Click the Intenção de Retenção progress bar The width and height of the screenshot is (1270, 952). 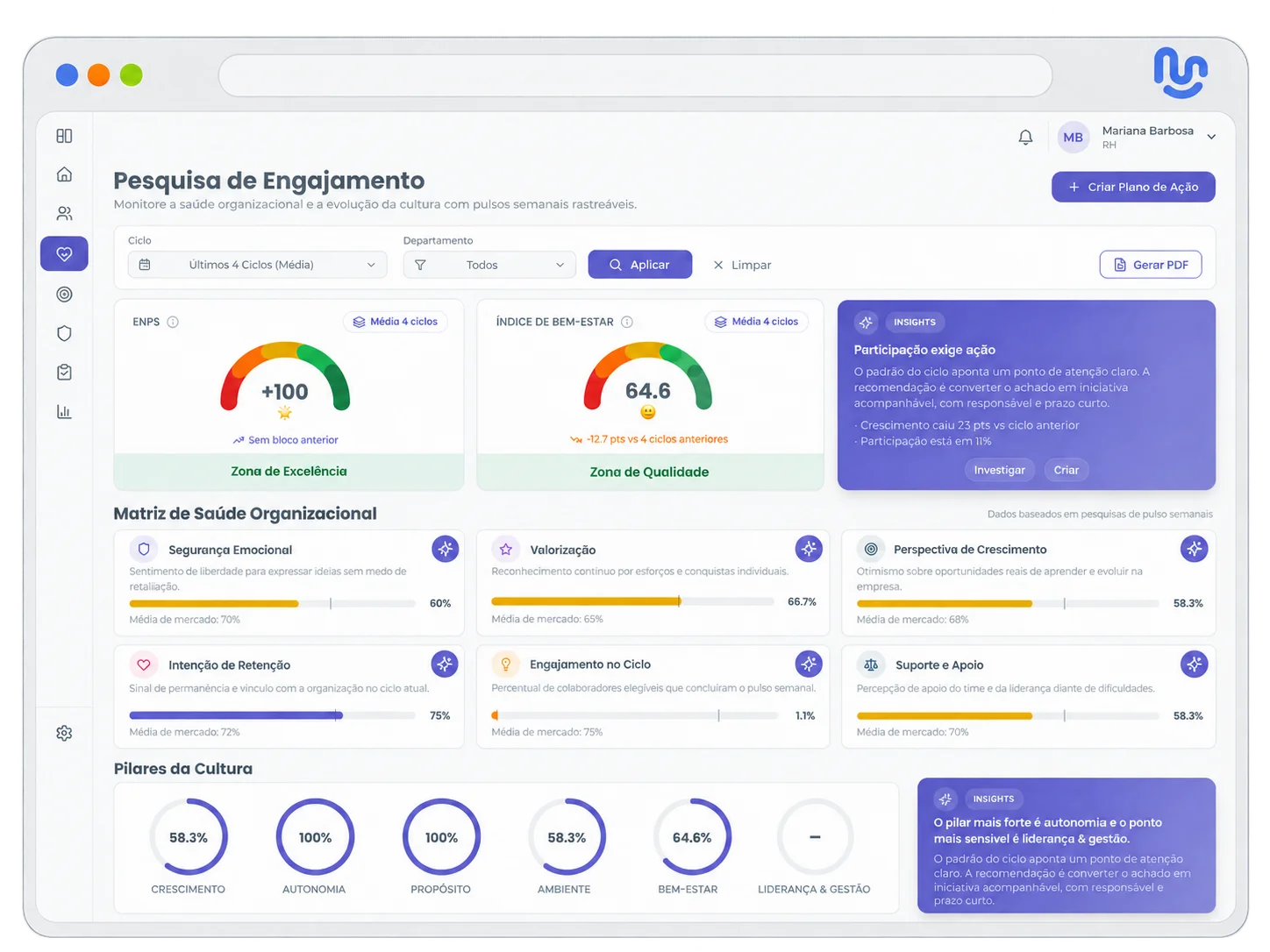[x=272, y=715]
